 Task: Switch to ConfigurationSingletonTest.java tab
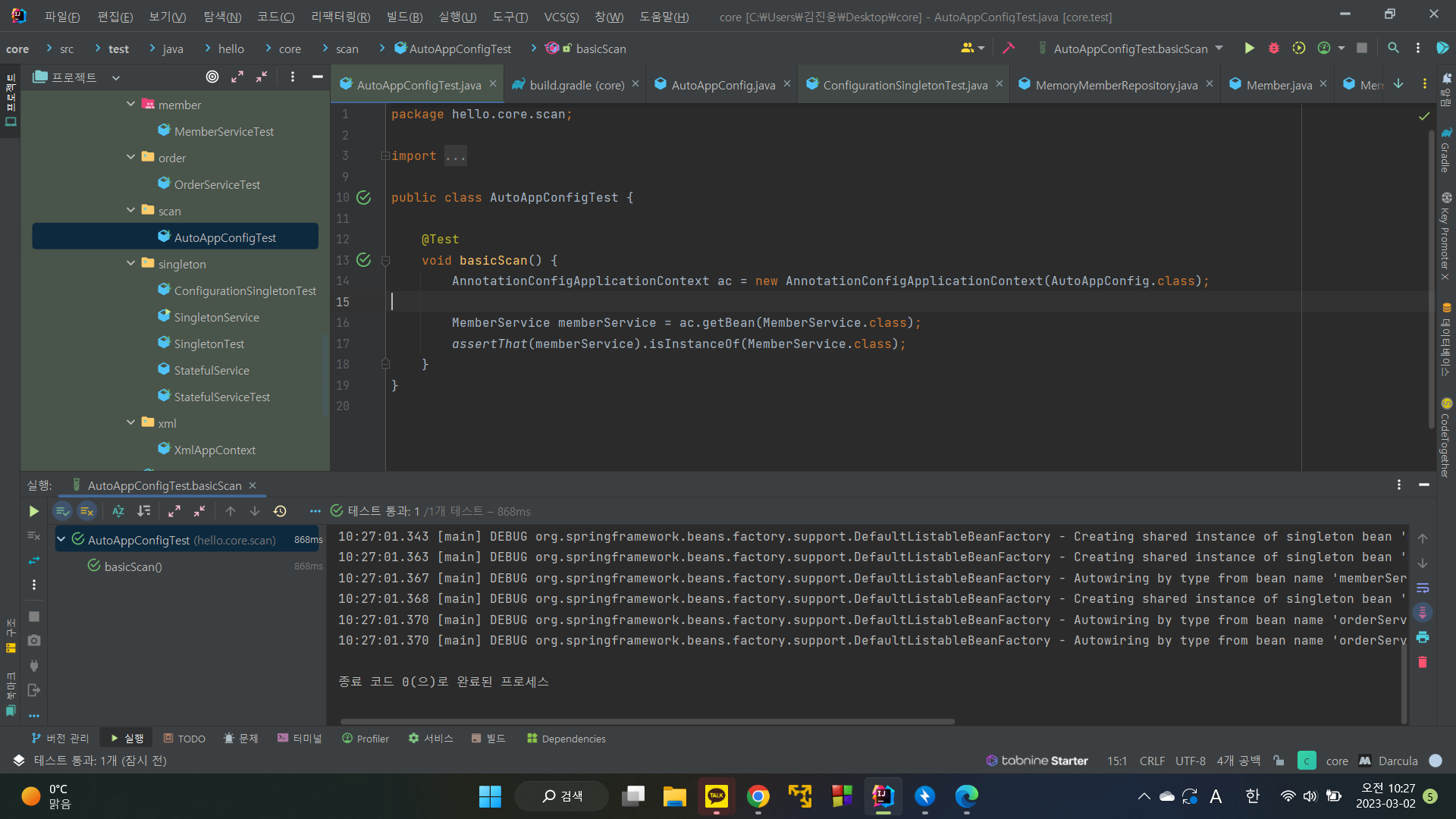pos(905,85)
